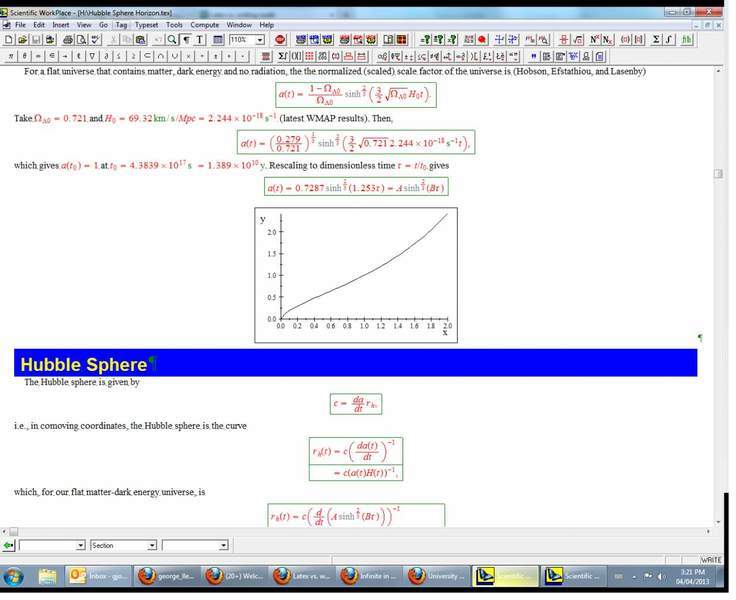Image resolution: width=736 pixels, height=600 pixels.
Task: Click the Windows Start button
Action: coord(14,577)
